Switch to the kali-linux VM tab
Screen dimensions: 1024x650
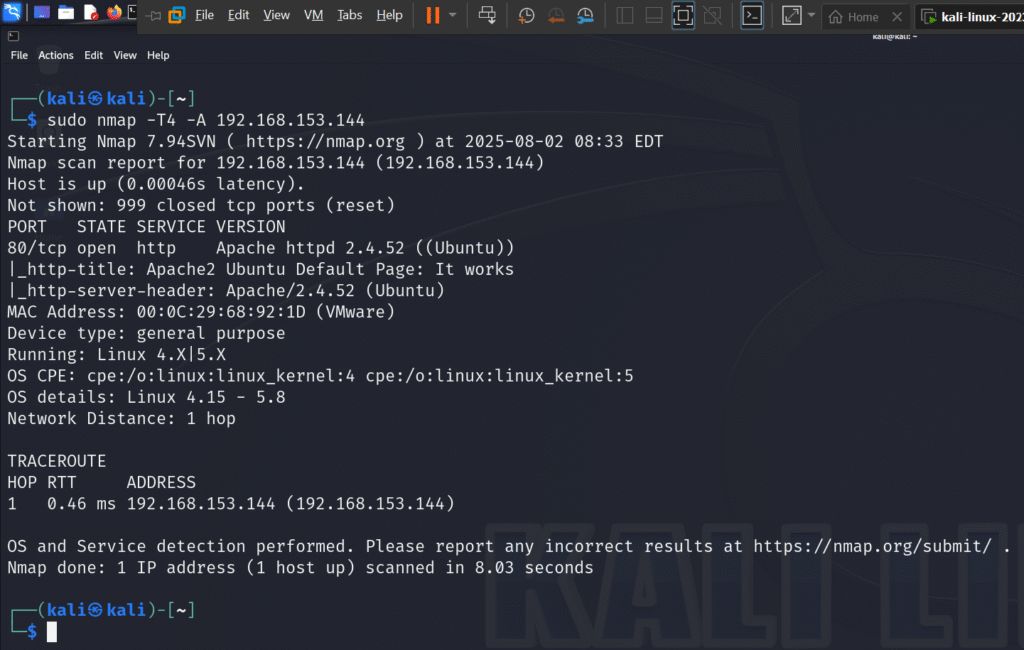point(972,17)
